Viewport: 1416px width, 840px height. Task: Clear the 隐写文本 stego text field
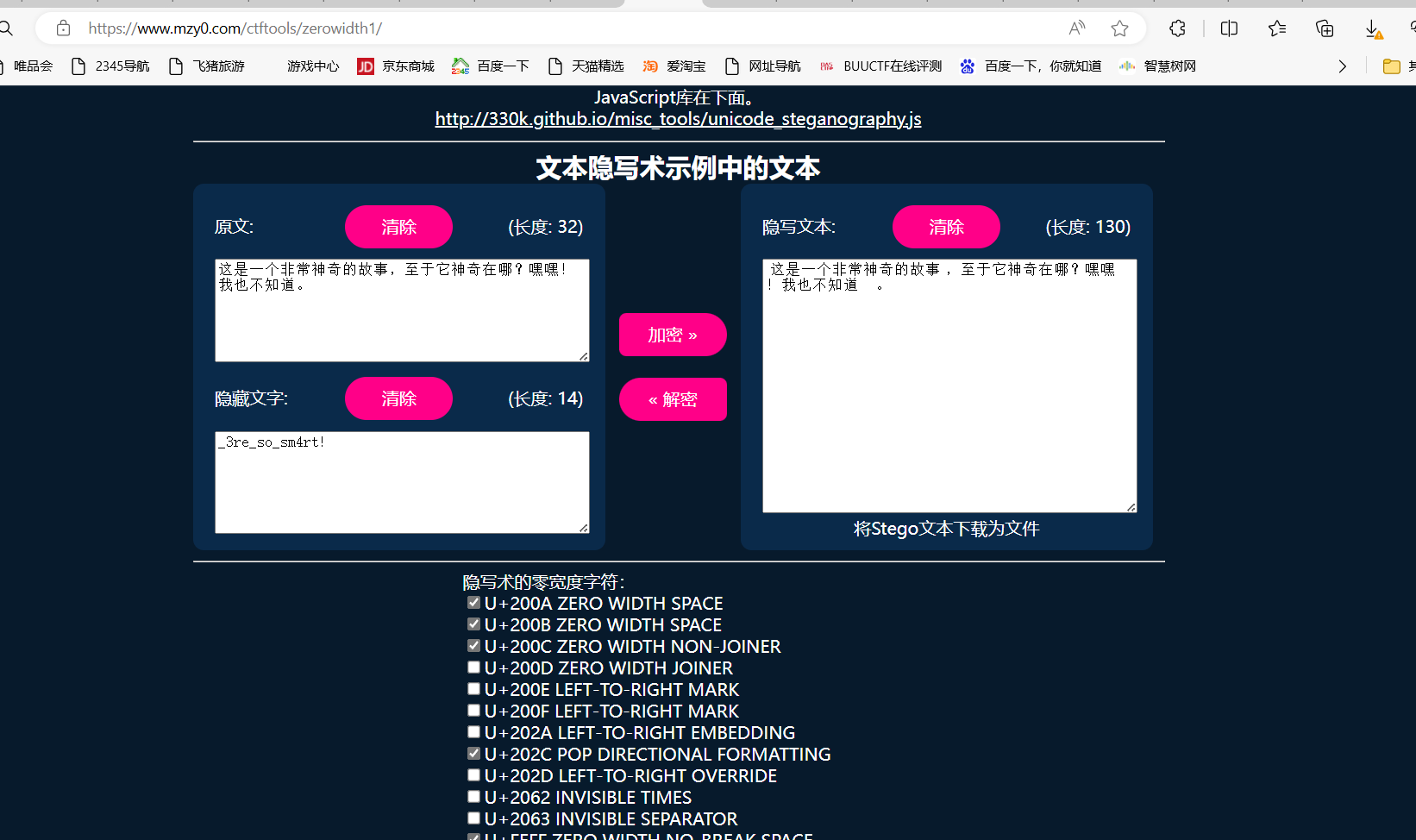[x=946, y=227]
